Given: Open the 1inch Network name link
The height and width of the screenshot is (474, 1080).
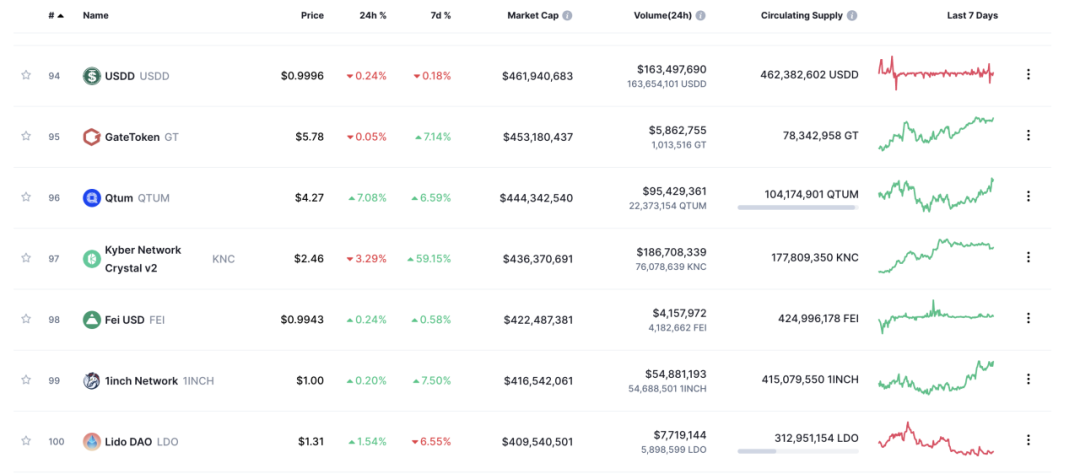Looking at the screenshot, I should [141, 381].
